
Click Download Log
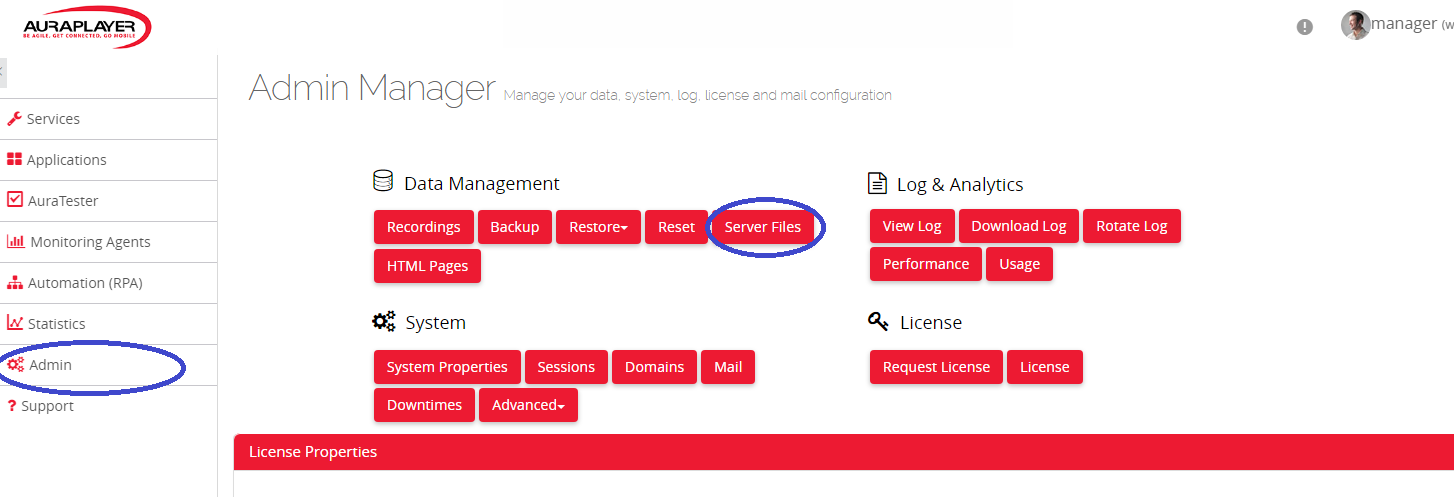pyautogui.click(x=1019, y=226)
